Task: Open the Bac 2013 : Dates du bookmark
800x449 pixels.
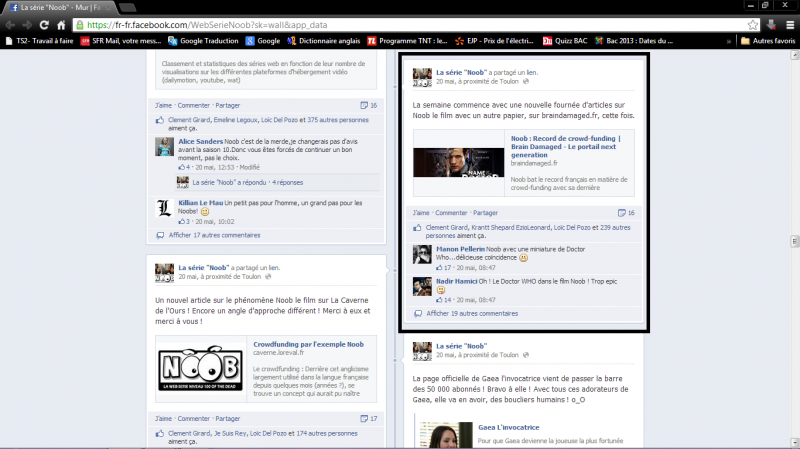Action: tap(634, 41)
